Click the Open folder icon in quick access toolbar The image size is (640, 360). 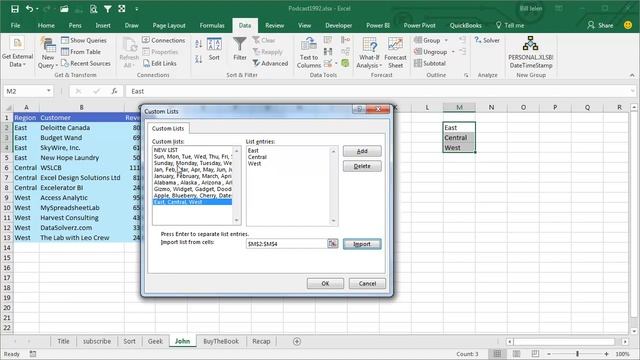point(64,9)
